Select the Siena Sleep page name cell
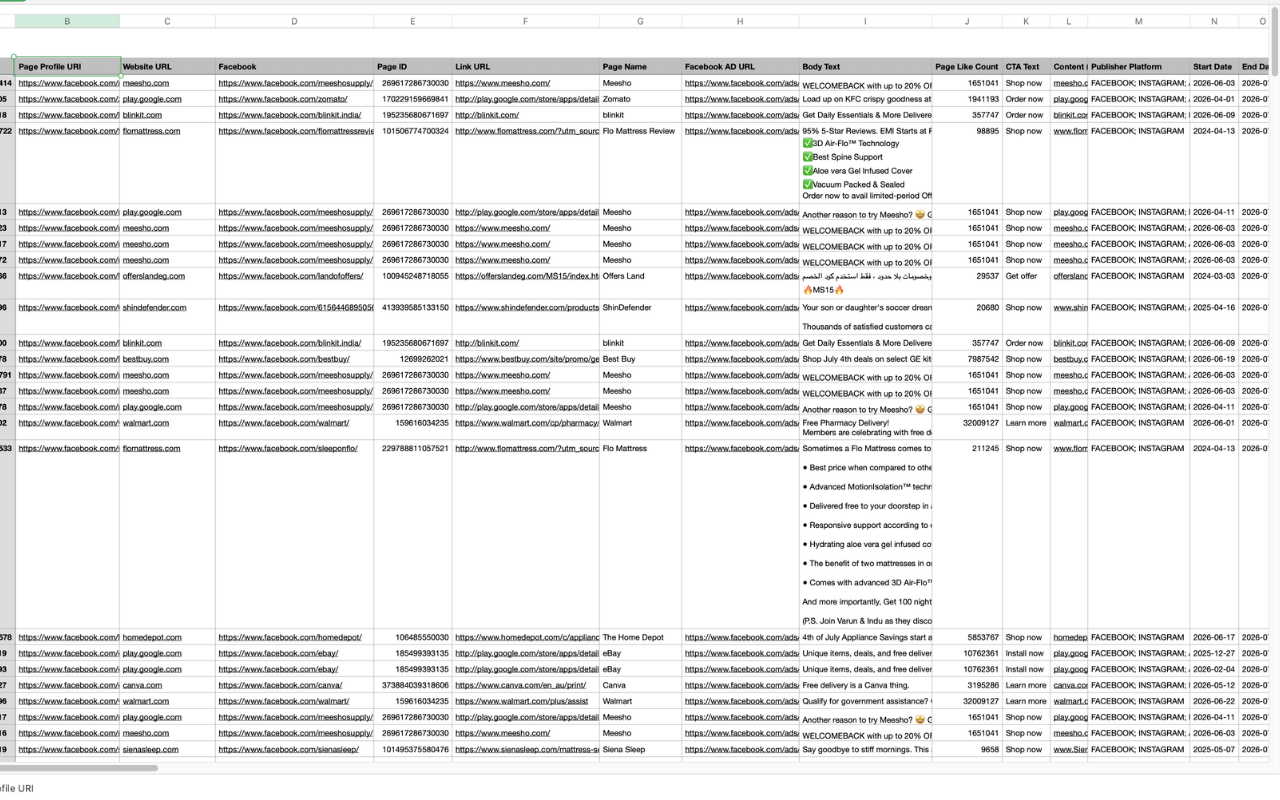 [x=640, y=749]
